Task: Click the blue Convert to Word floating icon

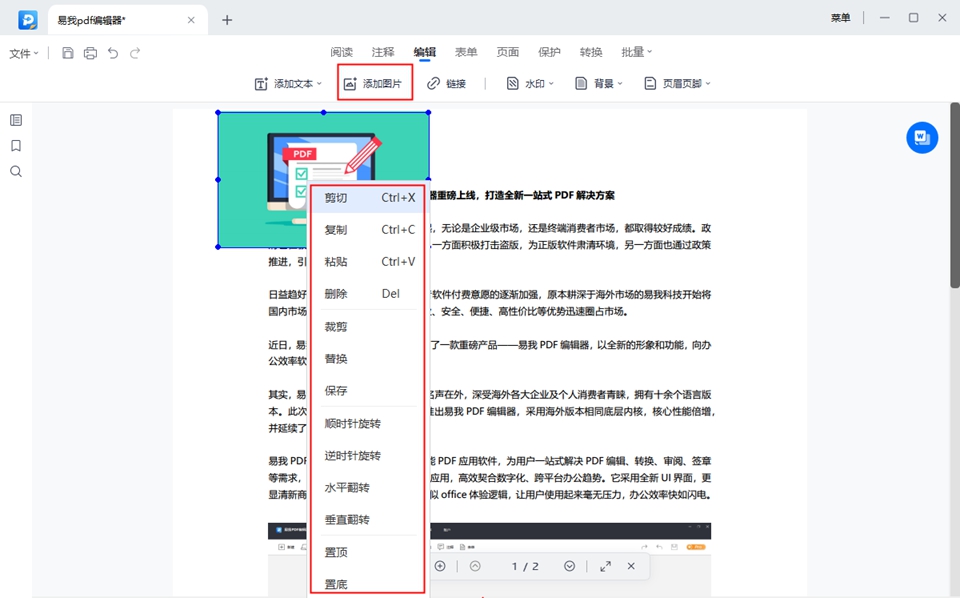Action: (x=922, y=138)
